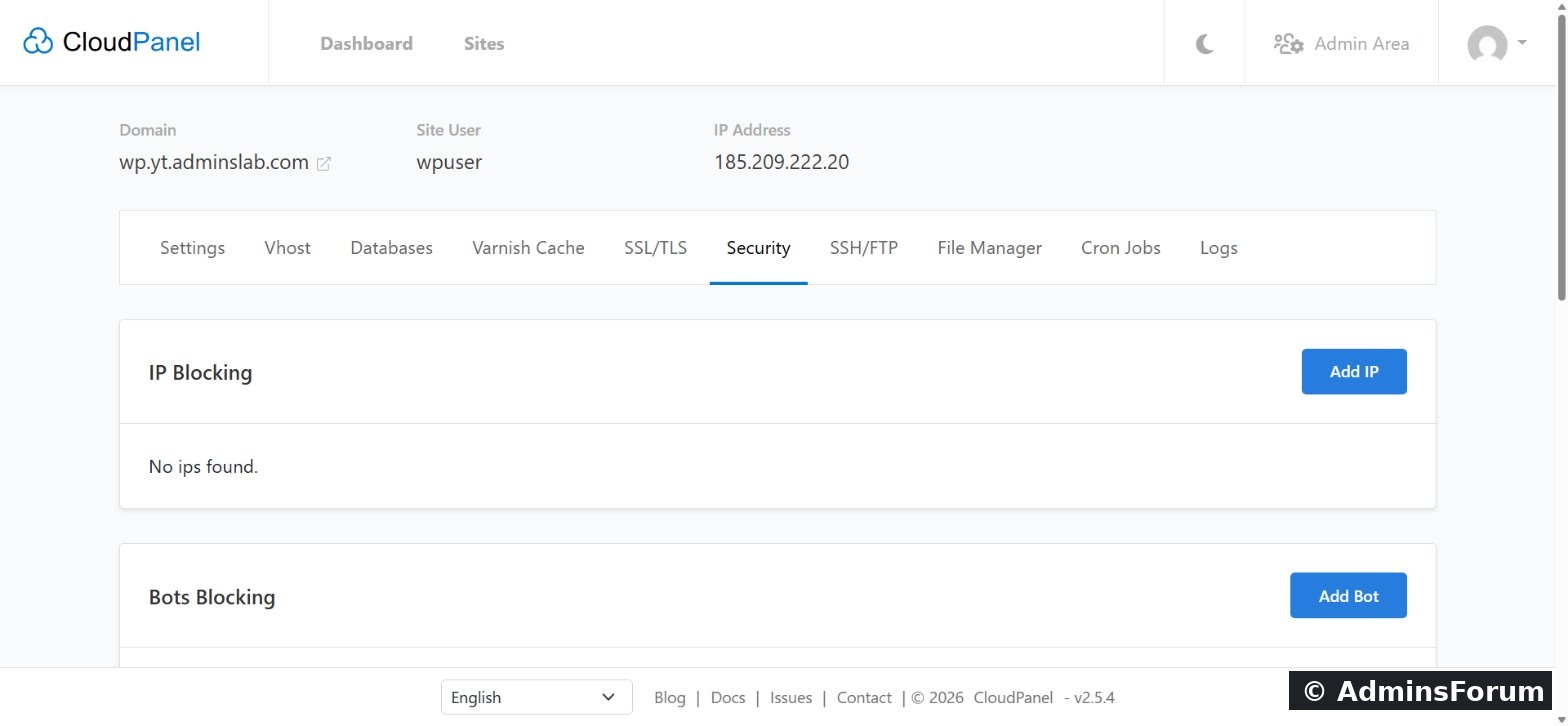Open the Issues footer link
The height and width of the screenshot is (726, 1568).
pos(791,698)
